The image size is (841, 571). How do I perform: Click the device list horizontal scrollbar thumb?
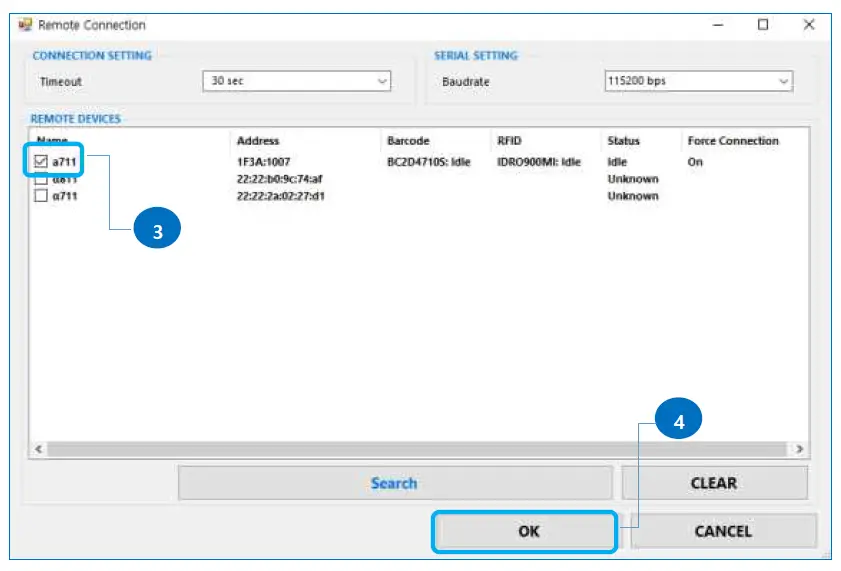click(x=417, y=449)
